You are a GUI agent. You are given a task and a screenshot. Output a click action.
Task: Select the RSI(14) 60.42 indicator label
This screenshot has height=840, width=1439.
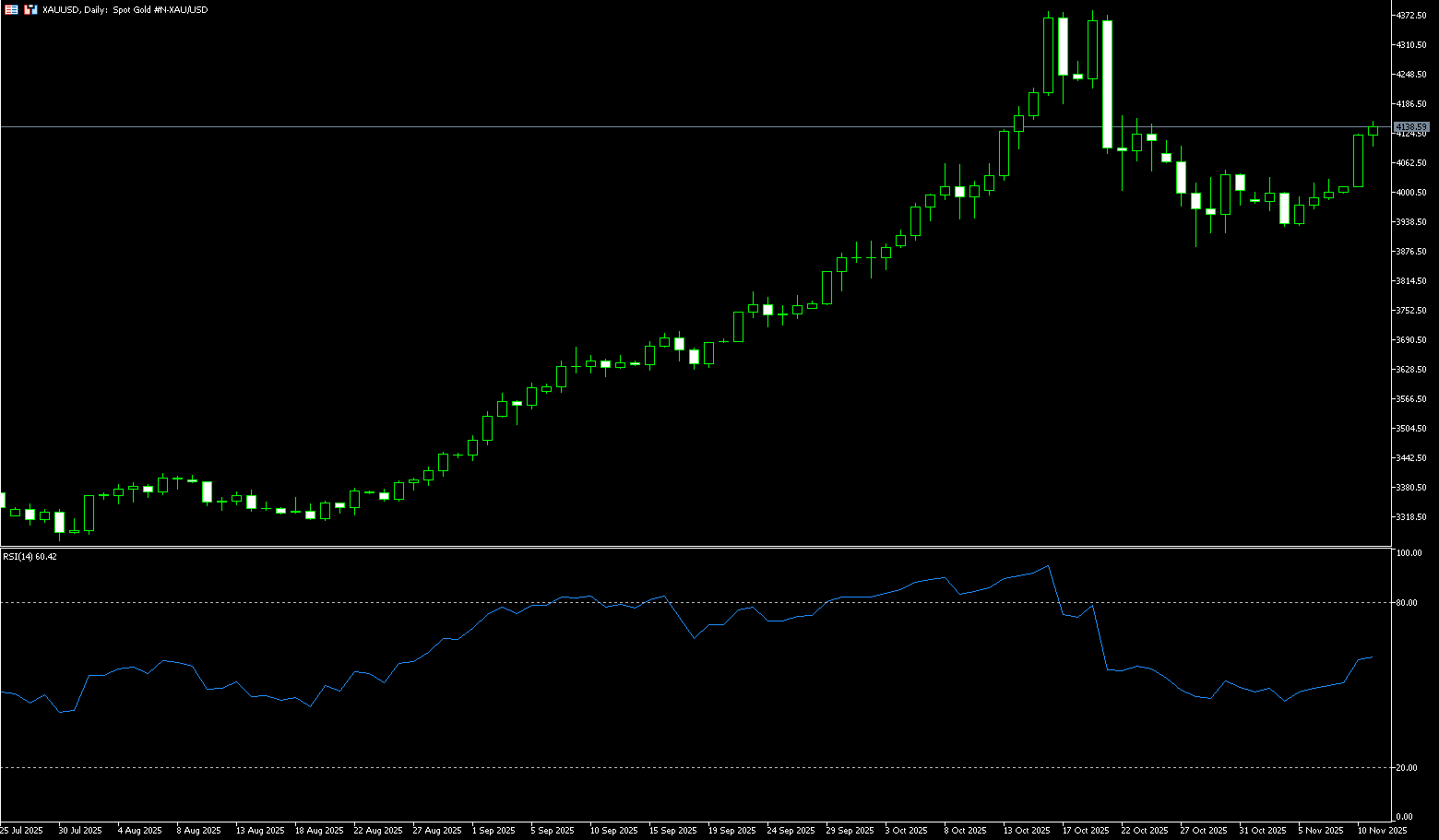coord(30,557)
